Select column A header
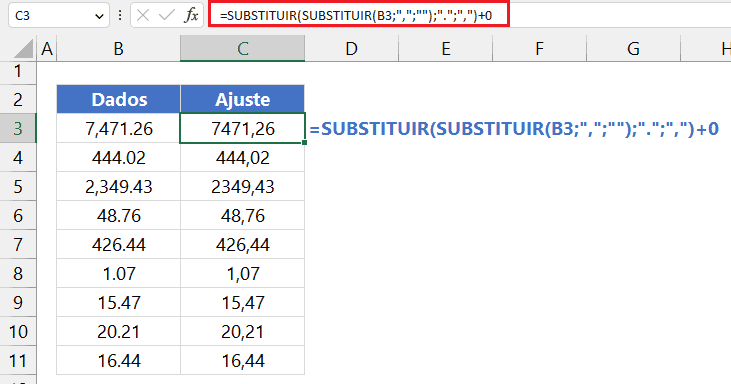Image resolution: width=731 pixels, height=384 pixels. click(x=47, y=48)
